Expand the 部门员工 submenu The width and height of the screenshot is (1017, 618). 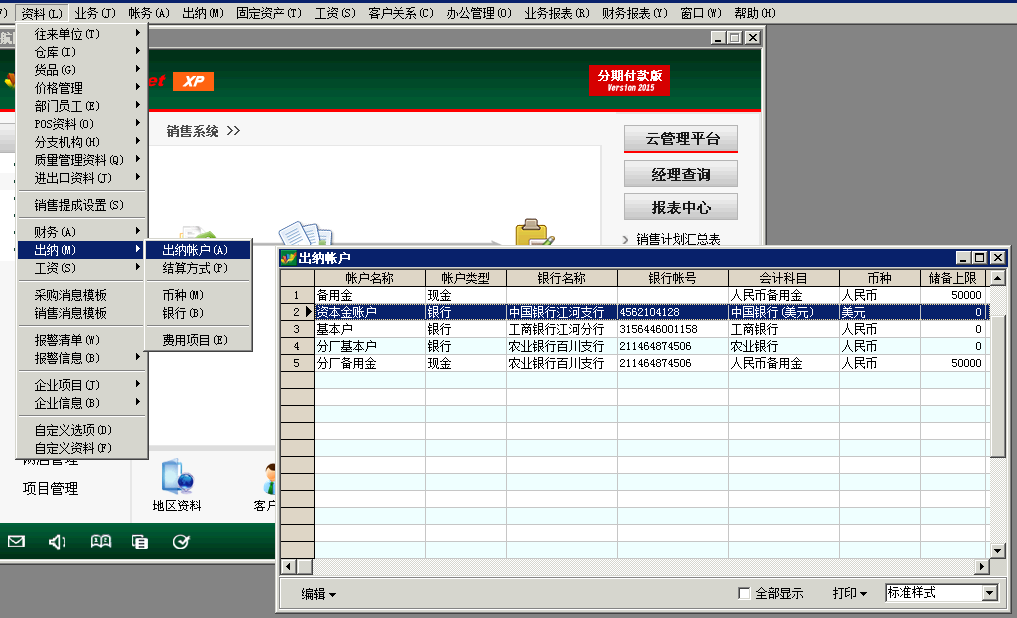(x=82, y=106)
